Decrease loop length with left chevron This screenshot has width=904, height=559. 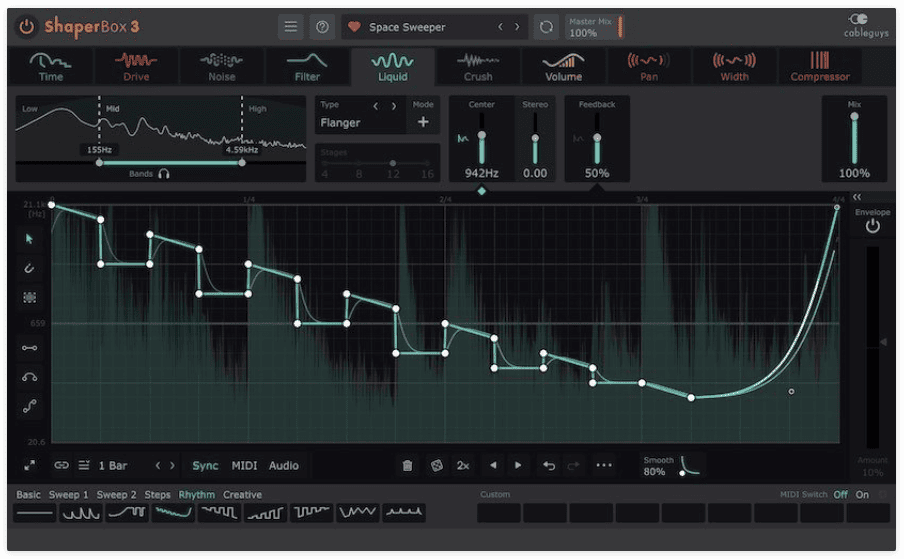pyautogui.click(x=158, y=466)
